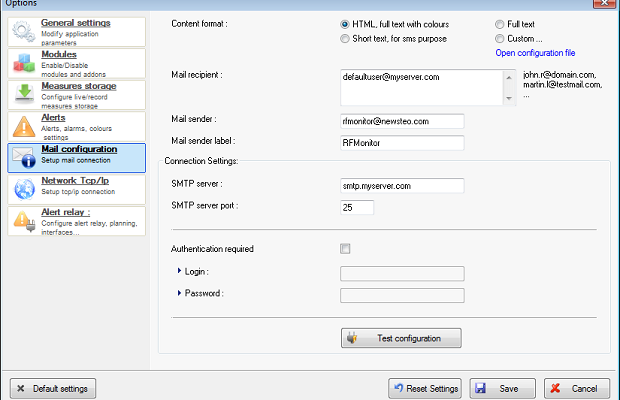This screenshot has height=400, width=620.
Task: Click the plug icon on Test configuration
Action: (352, 338)
